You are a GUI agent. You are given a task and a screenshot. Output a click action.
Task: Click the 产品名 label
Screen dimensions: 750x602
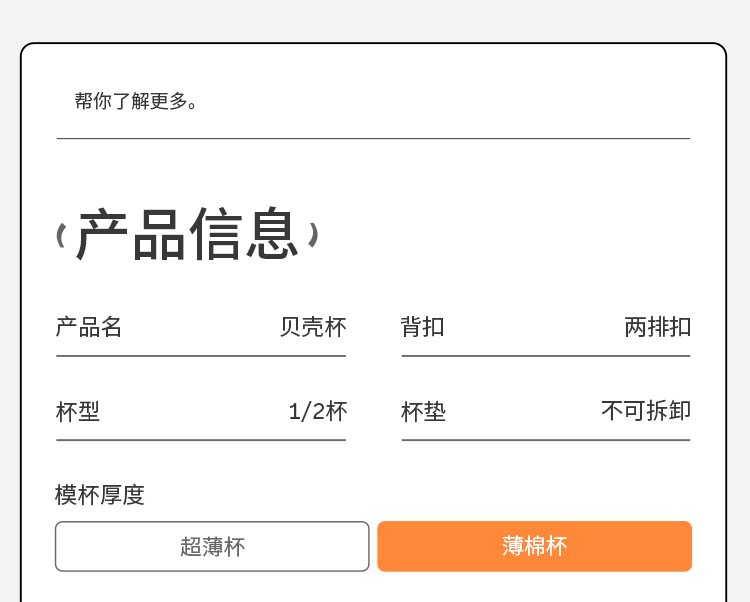click(x=89, y=327)
